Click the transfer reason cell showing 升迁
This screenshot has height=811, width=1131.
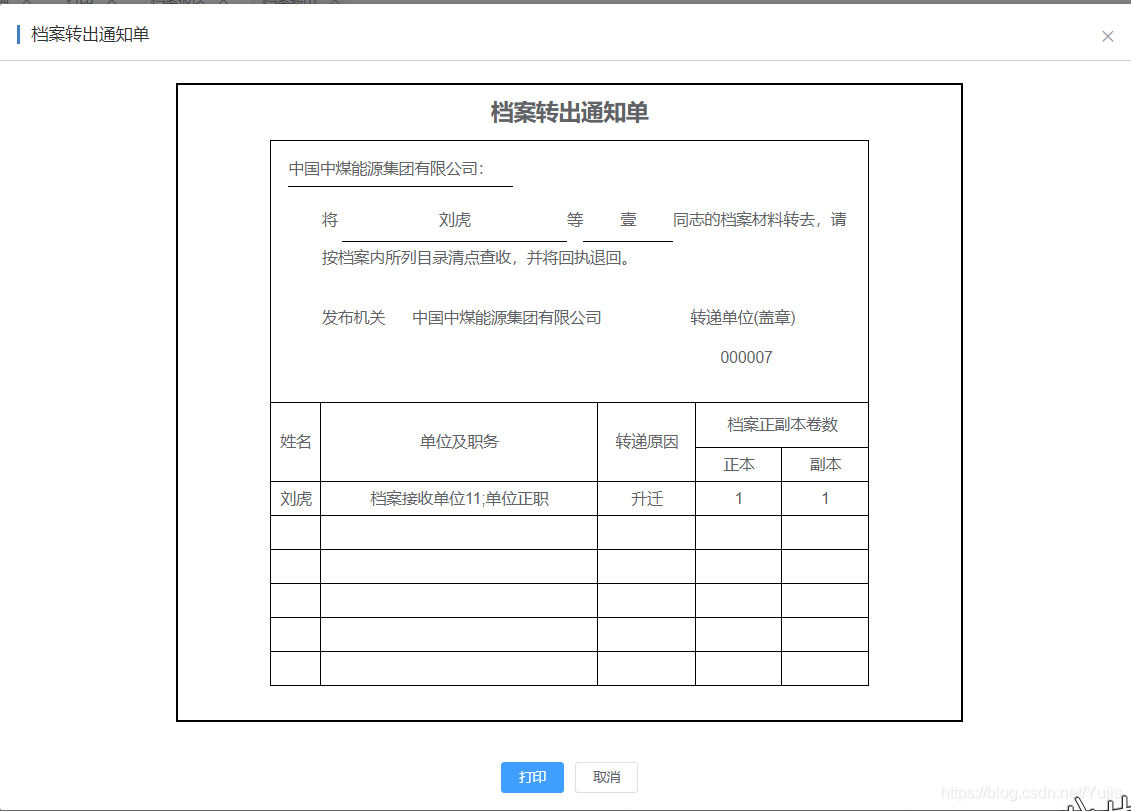click(x=645, y=498)
